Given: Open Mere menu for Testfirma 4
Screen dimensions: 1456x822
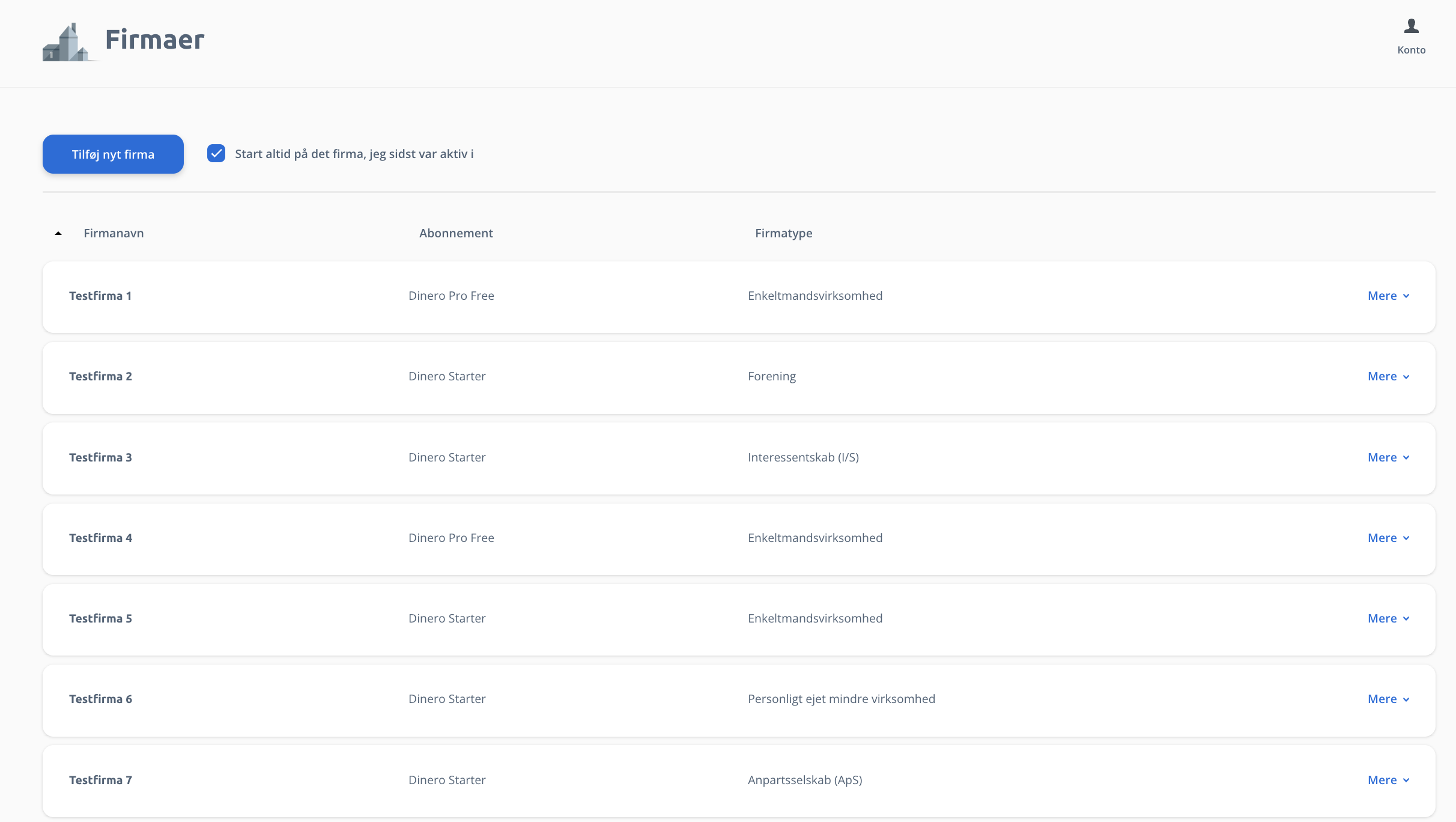Looking at the screenshot, I should click(x=1388, y=538).
